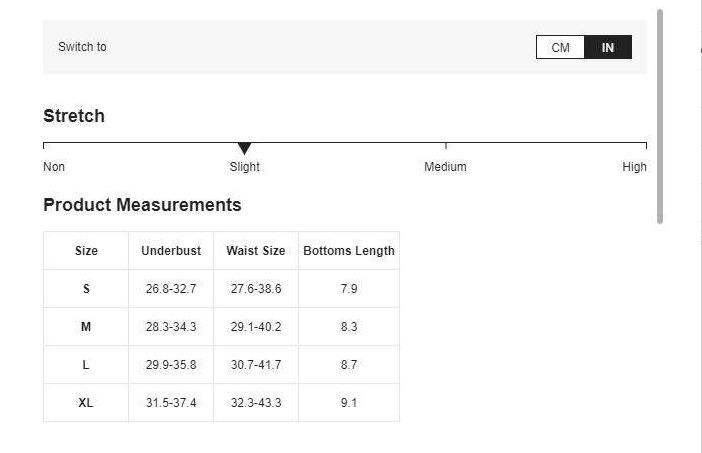Click the Waist Size column header
Image resolution: width=702 pixels, height=453 pixels.
(x=256, y=251)
